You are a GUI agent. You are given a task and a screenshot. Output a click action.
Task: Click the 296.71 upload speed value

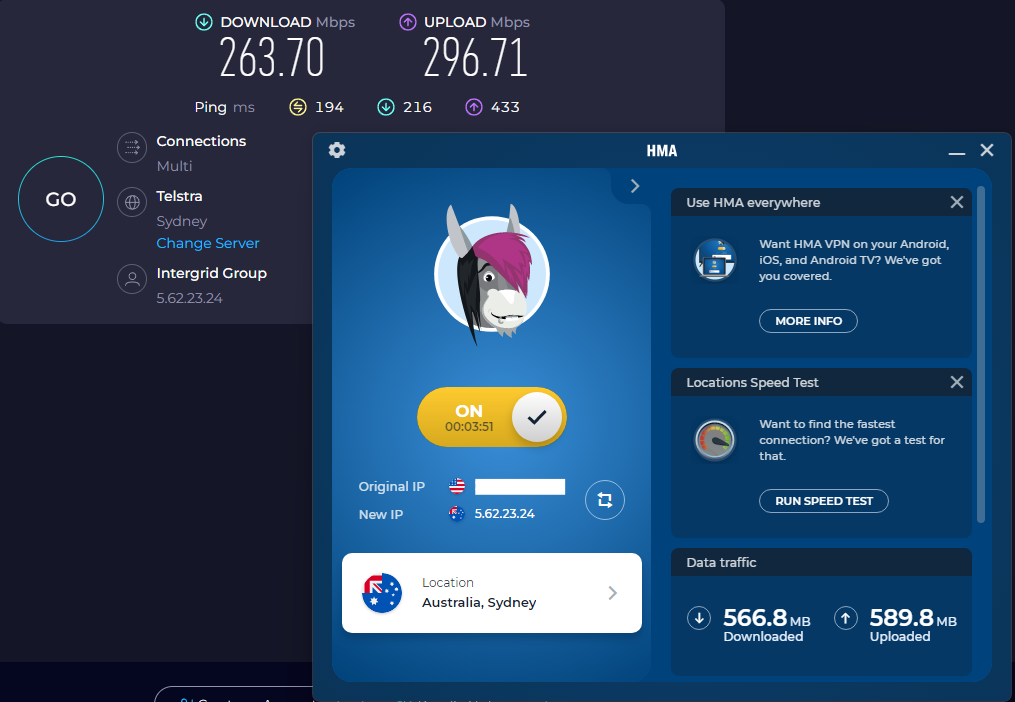click(476, 58)
